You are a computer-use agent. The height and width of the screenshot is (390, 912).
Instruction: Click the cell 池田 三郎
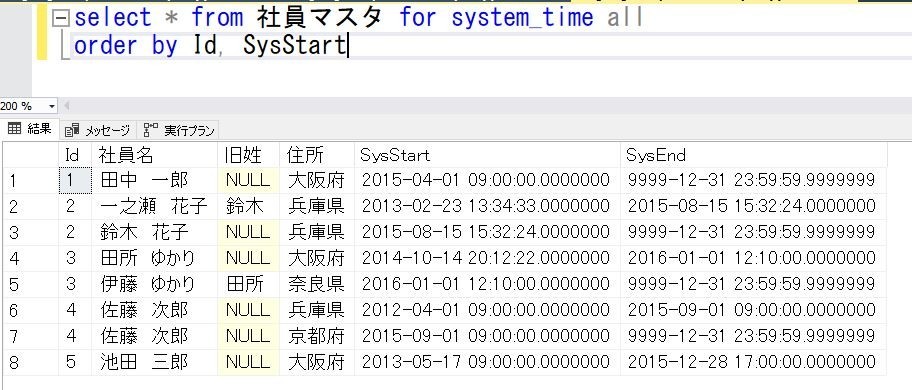(154, 362)
